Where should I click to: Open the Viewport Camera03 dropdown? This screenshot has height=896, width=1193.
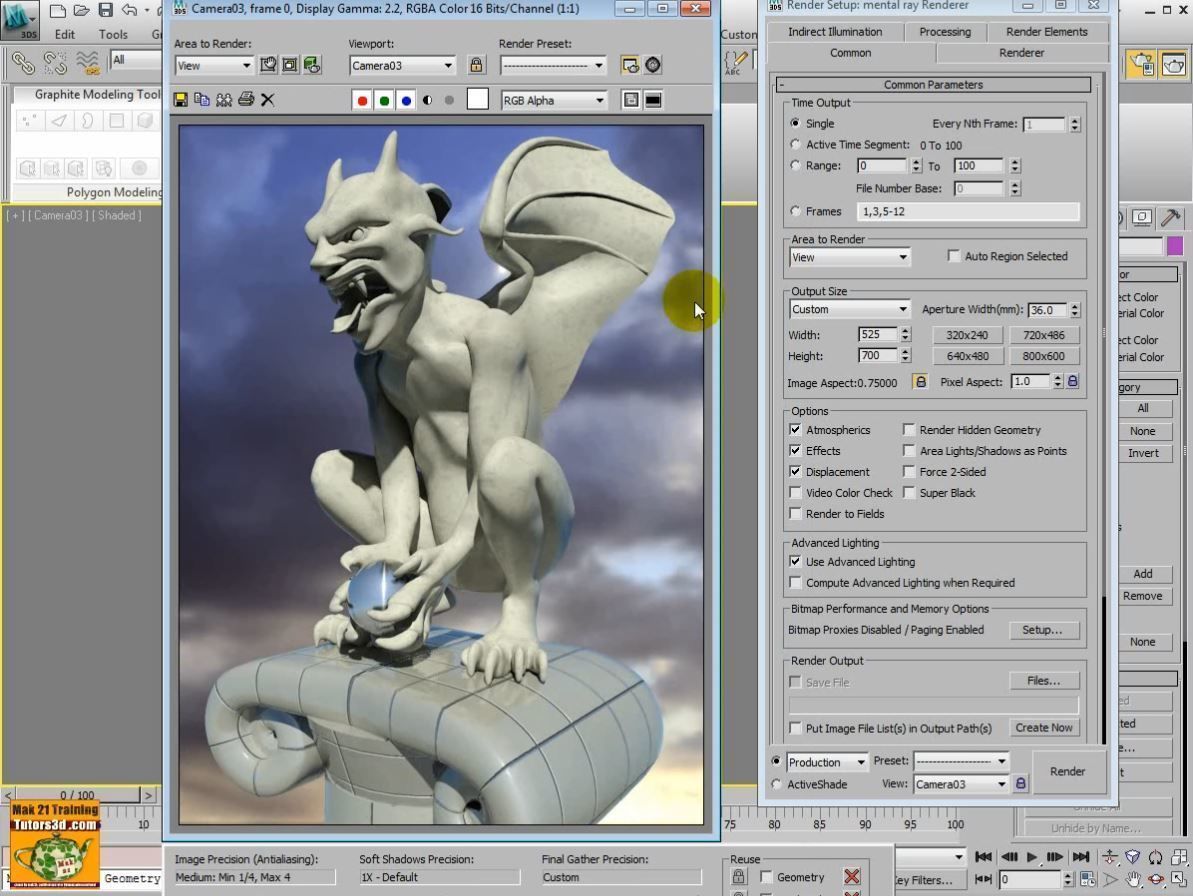tap(402, 65)
